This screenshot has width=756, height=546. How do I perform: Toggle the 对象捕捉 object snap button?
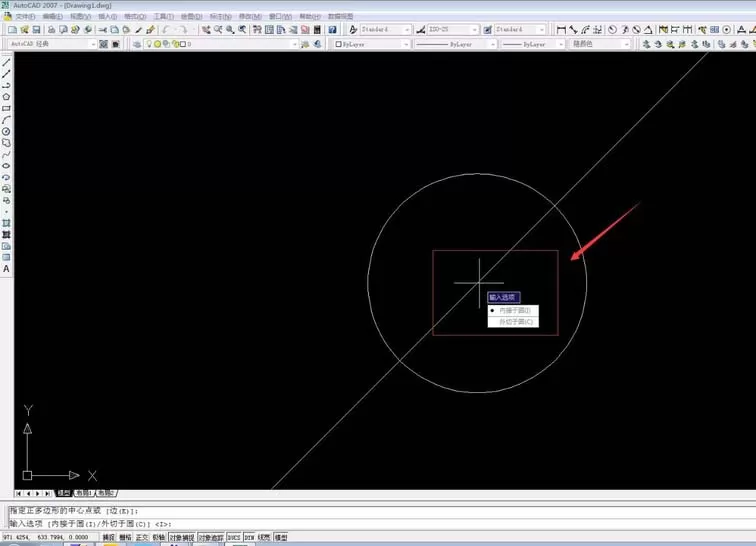point(182,537)
